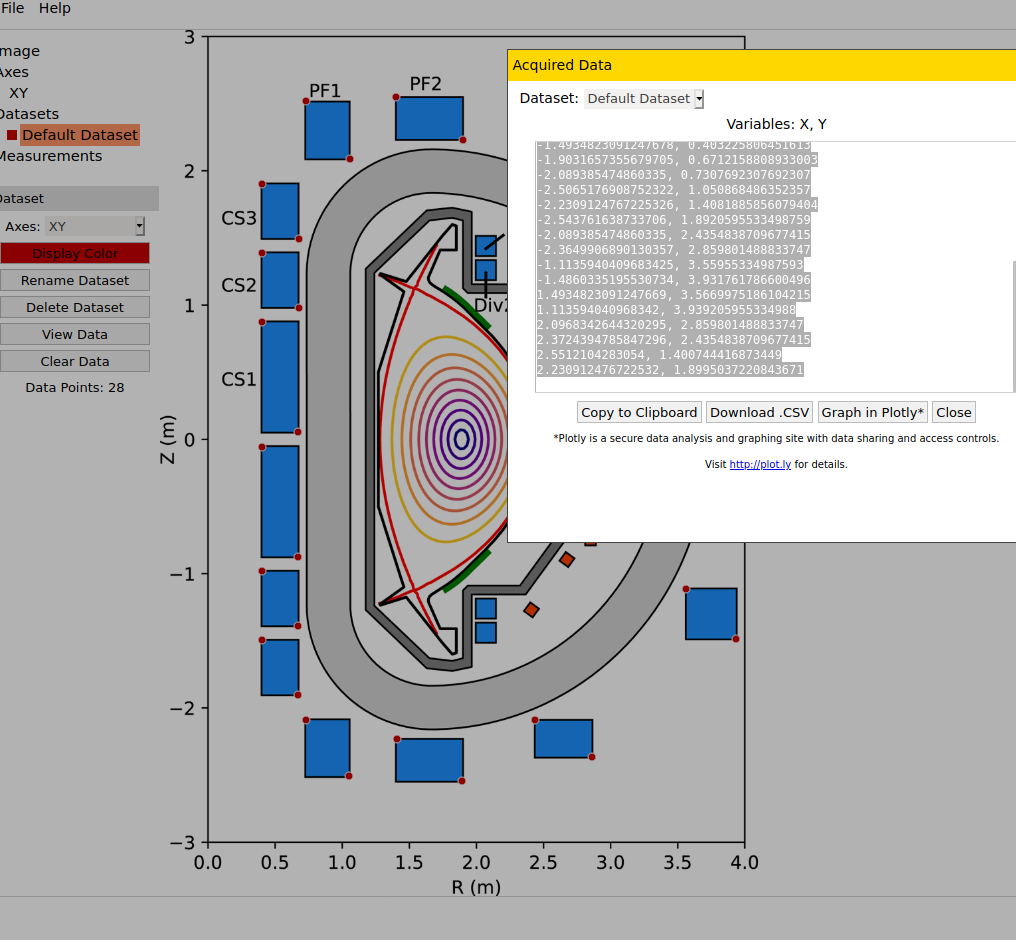Click the Data Points: 28 label

(x=75, y=387)
